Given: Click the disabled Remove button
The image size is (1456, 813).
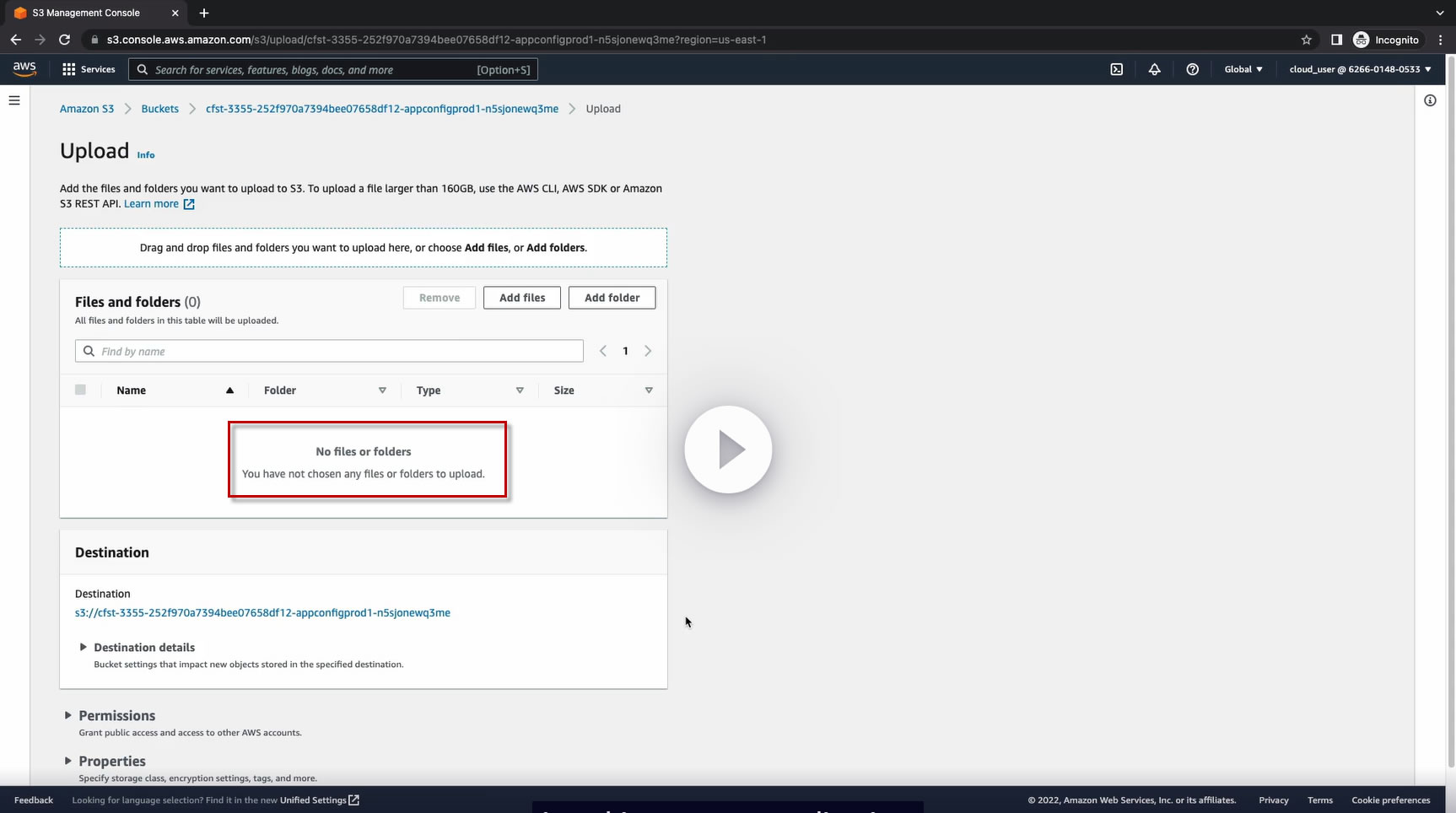Looking at the screenshot, I should (439, 298).
